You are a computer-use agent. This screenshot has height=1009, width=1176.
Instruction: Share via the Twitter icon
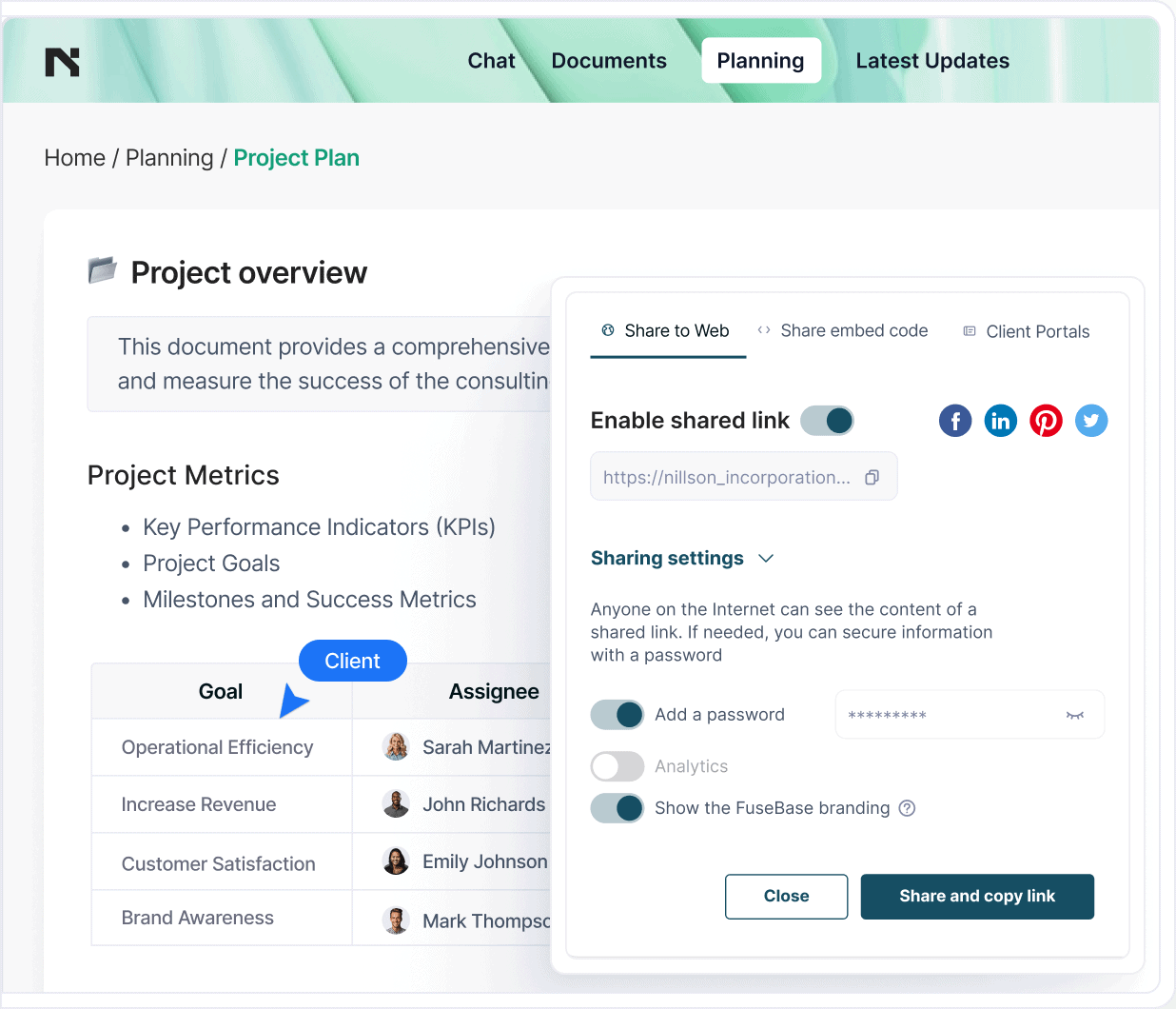coord(1091,421)
